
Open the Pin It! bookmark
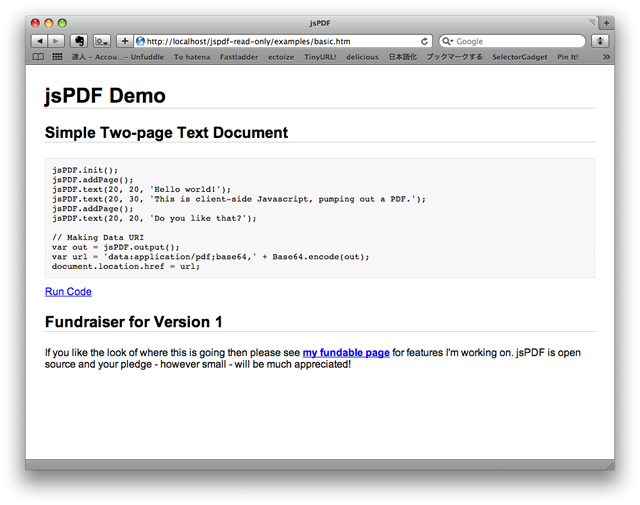pos(568,57)
